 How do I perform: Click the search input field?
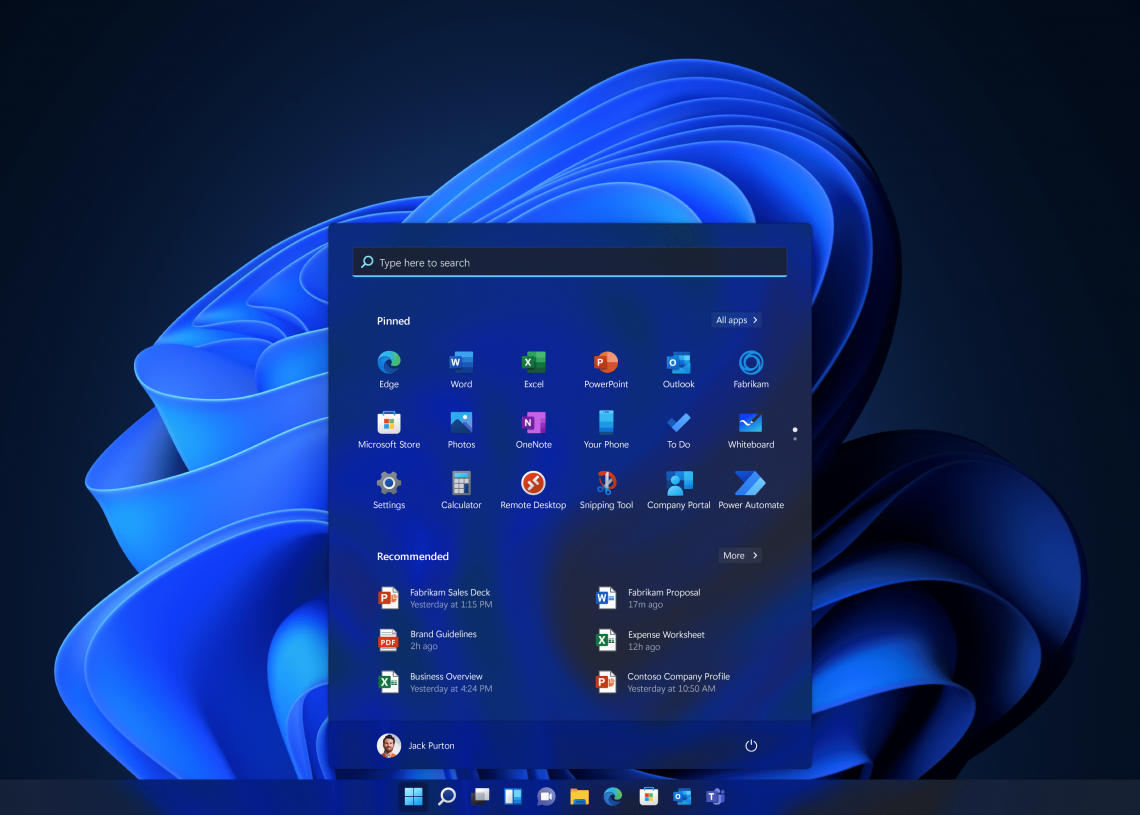pos(569,262)
